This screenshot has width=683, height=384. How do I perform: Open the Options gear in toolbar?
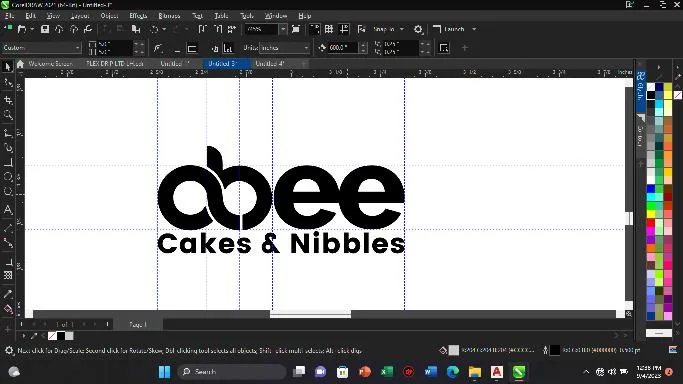coord(418,29)
